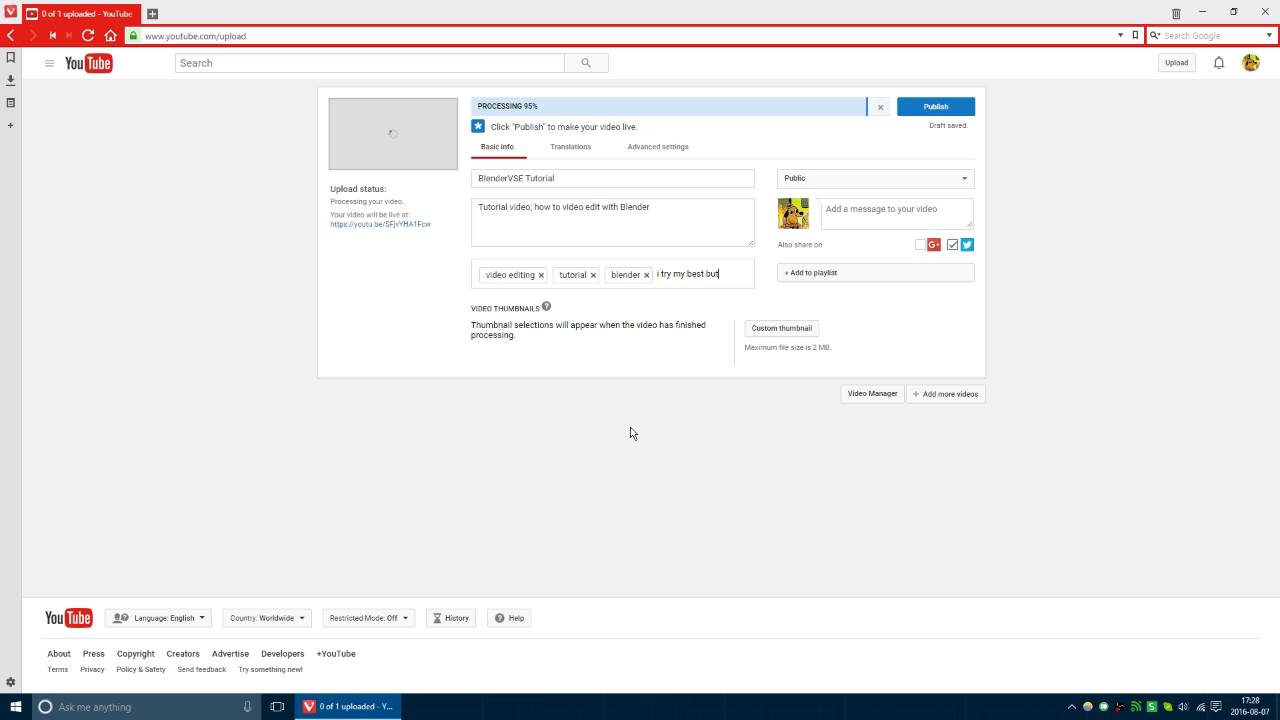Click Cortana microphone icon
1280x720 pixels.
(x=247, y=706)
